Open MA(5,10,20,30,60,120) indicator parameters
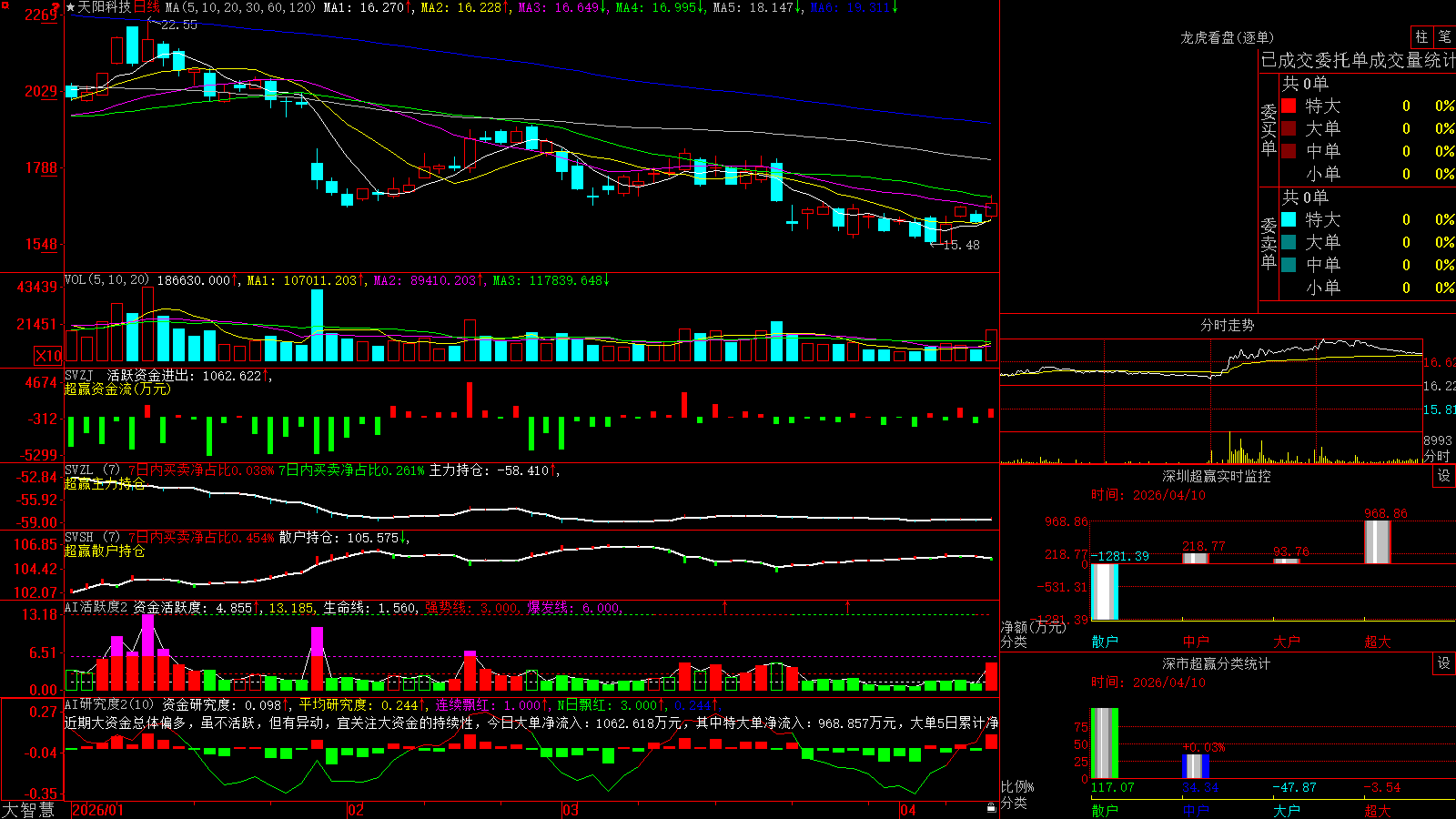This screenshot has width=1456, height=819. (x=240, y=7)
